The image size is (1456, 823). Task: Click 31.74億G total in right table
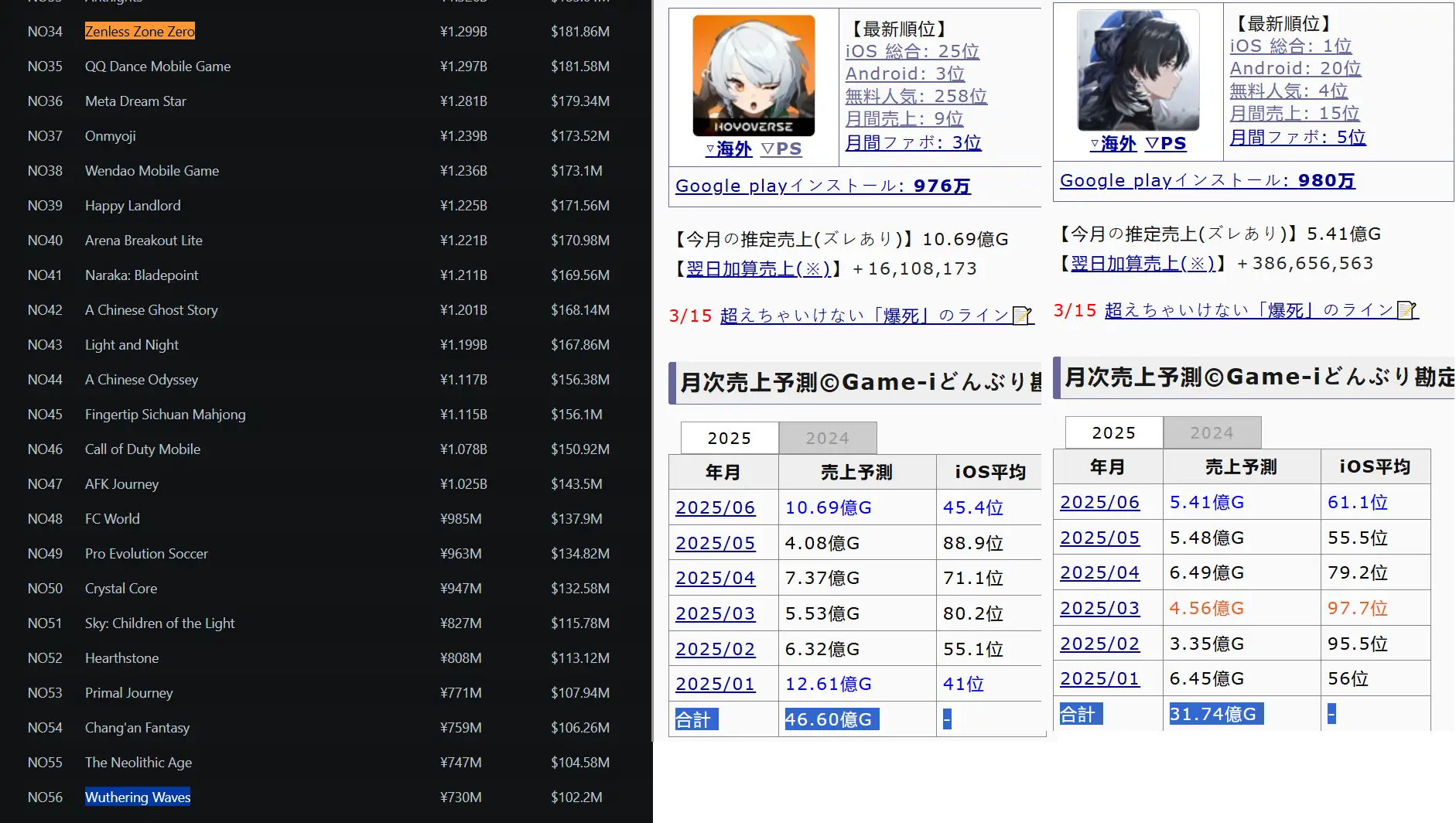1216,714
